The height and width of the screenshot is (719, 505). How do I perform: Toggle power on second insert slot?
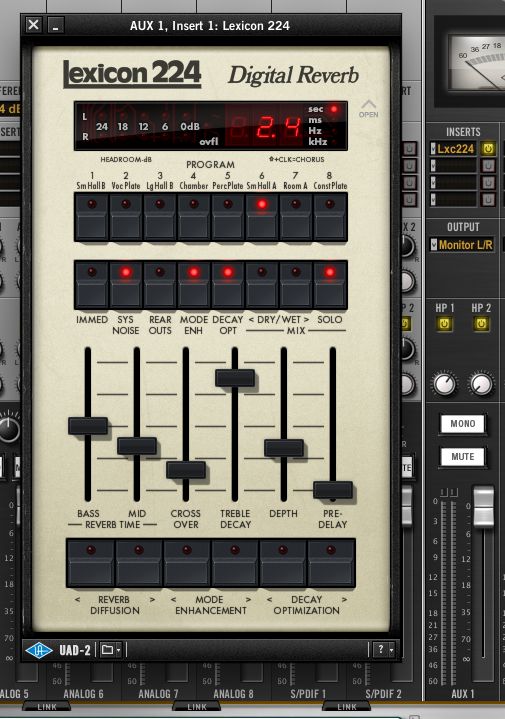click(x=488, y=165)
